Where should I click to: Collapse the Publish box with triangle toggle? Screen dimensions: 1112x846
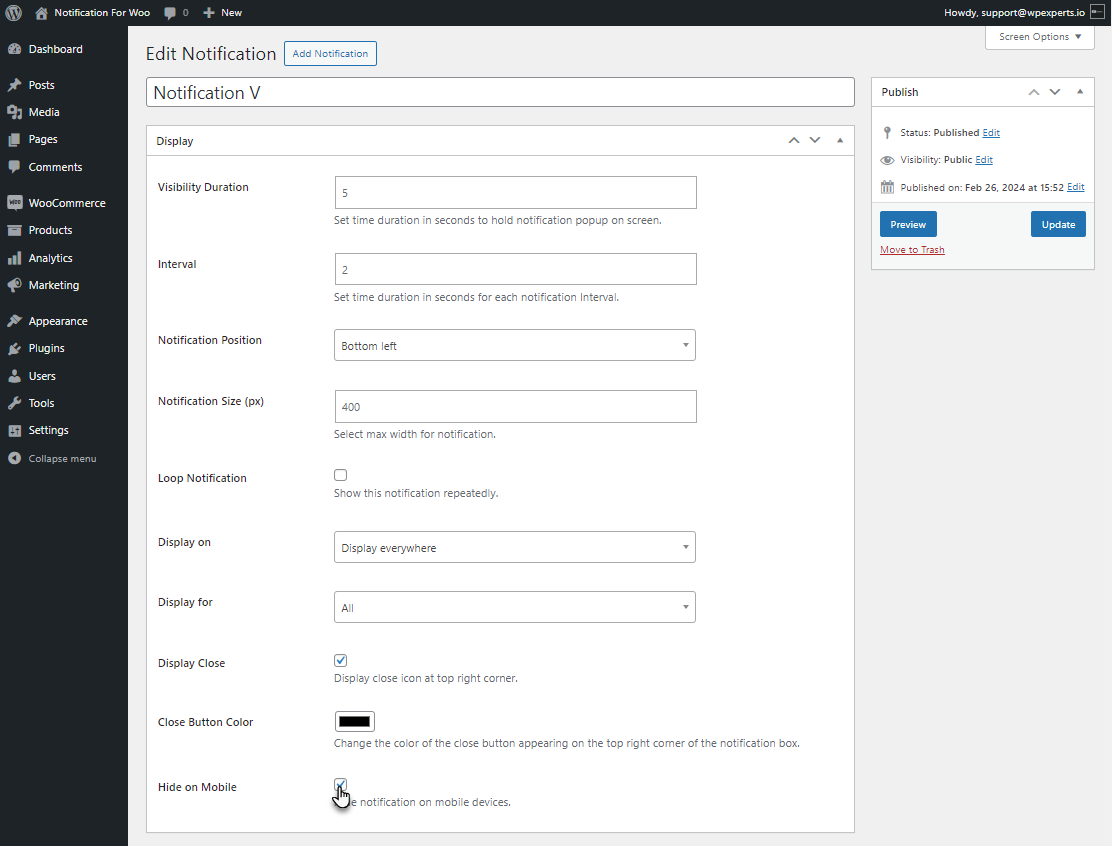[x=1080, y=91]
